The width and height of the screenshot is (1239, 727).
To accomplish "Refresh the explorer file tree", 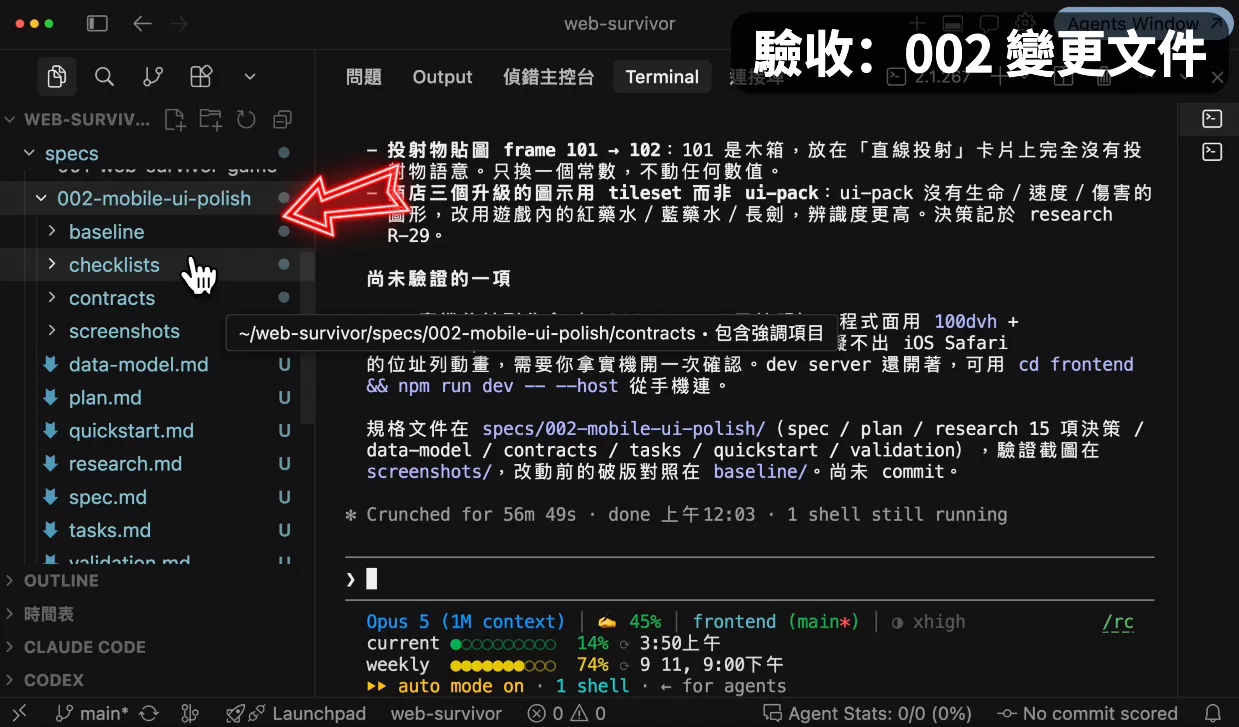I will coord(246,120).
